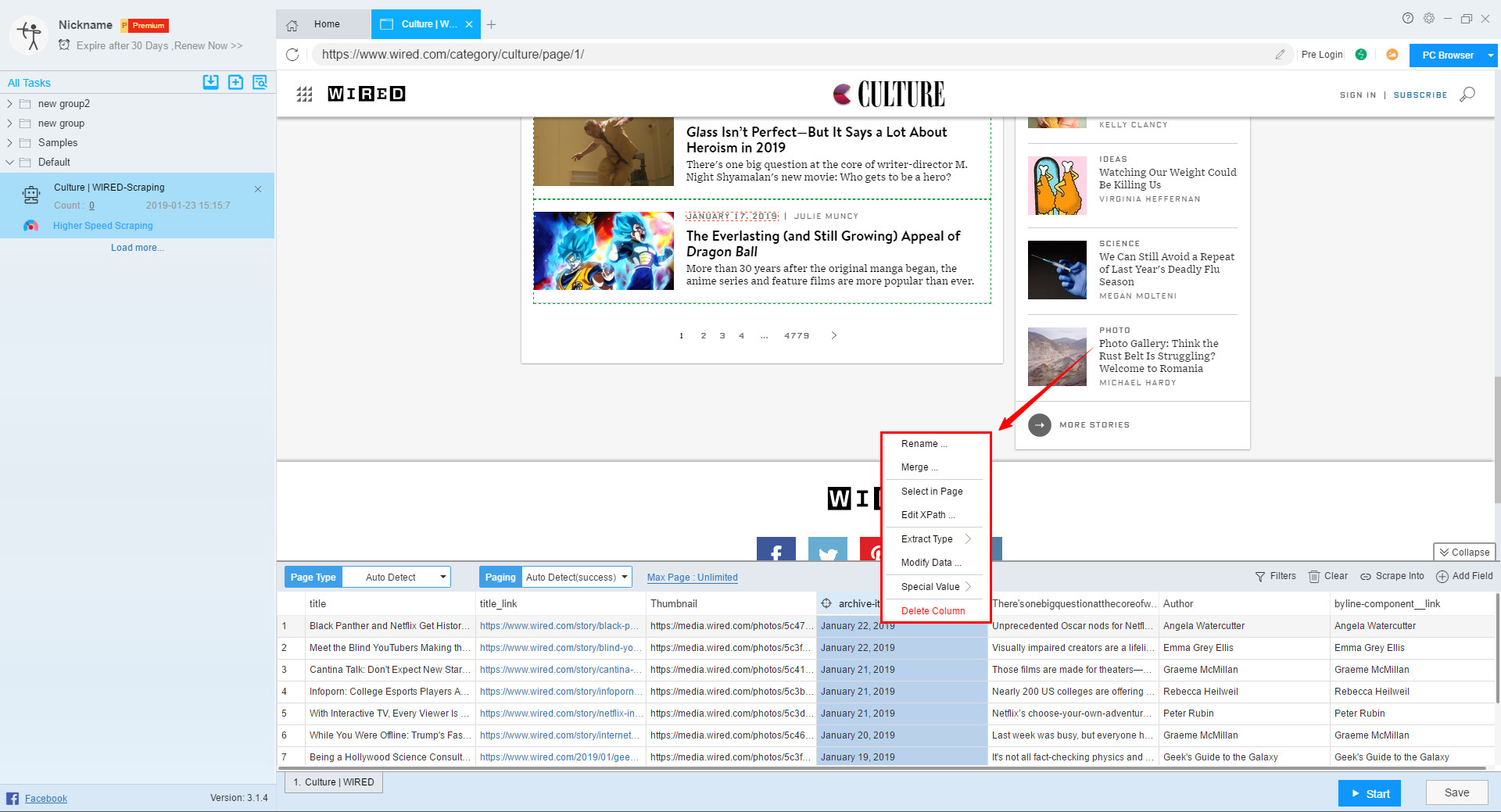Image resolution: width=1501 pixels, height=812 pixels.
Task: Click the next page arrow in pagination
Action: point(834,335)
